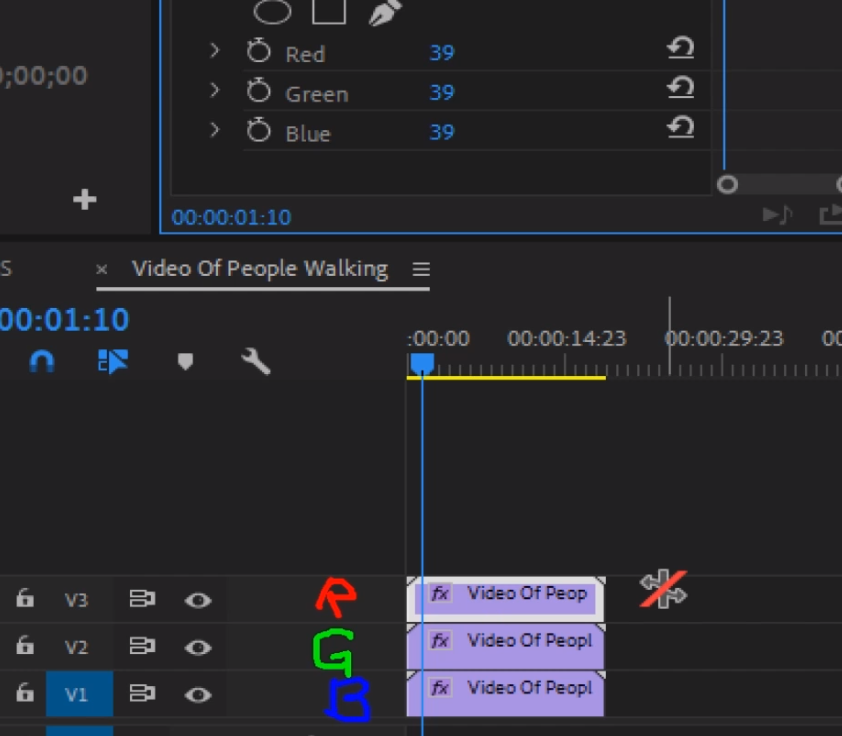Click the plus button editor icon
The width and height of the screenshot is (842, 736).
85,200
